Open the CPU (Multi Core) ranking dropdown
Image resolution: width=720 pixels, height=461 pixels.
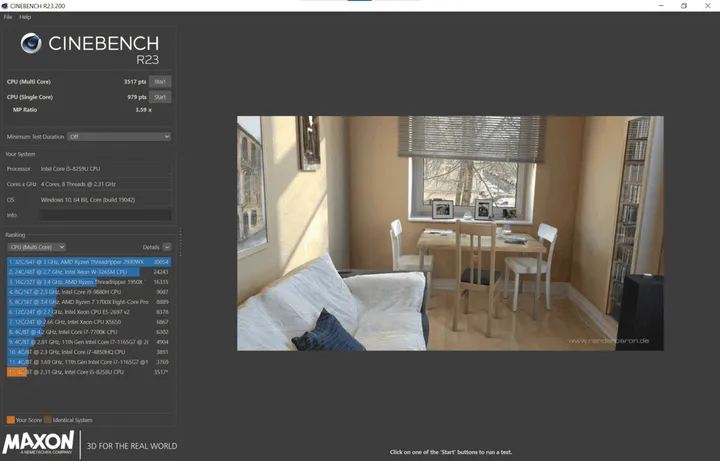pos(36,247)
